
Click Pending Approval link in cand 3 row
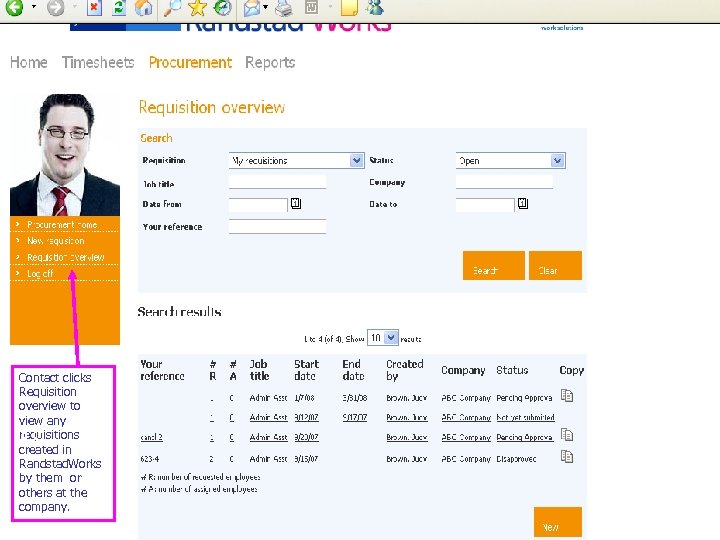click(524, 437)
